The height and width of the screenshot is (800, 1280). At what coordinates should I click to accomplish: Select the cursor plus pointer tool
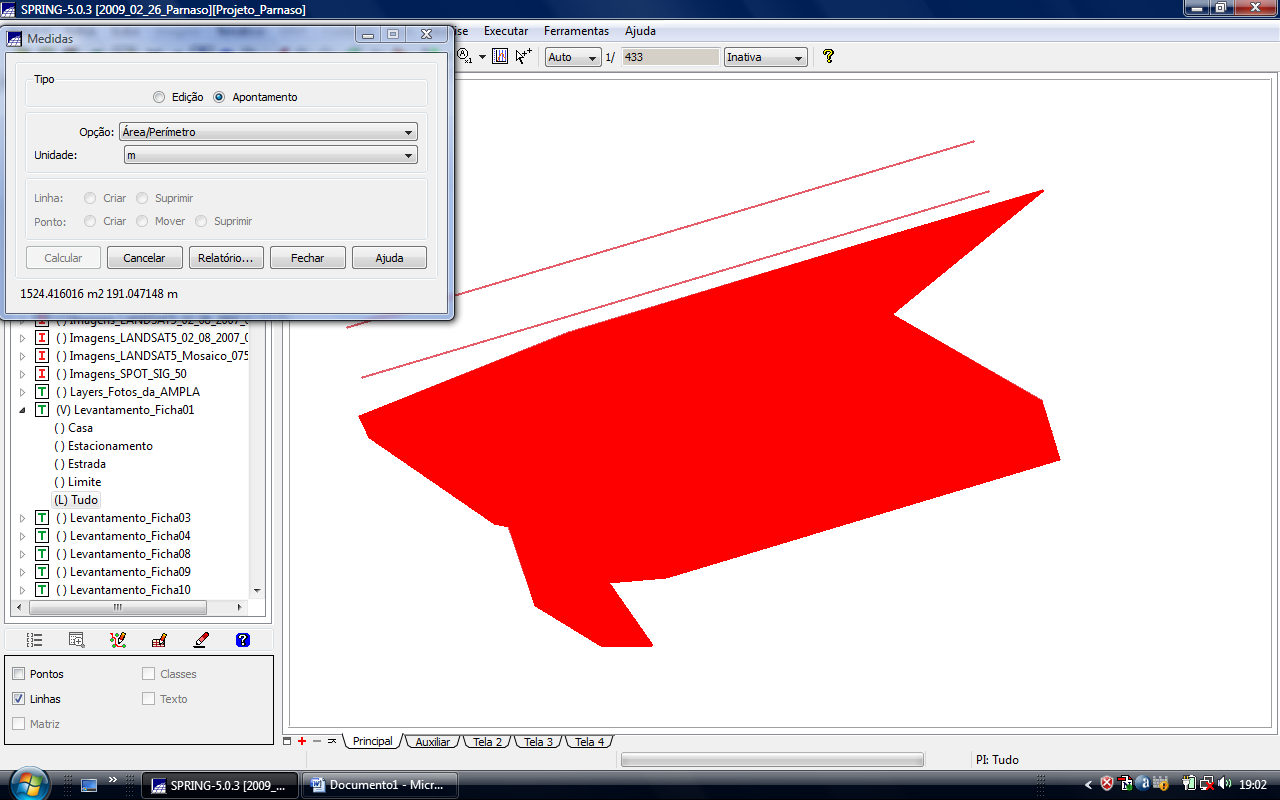pyautogui.click(x=523, y=57)
